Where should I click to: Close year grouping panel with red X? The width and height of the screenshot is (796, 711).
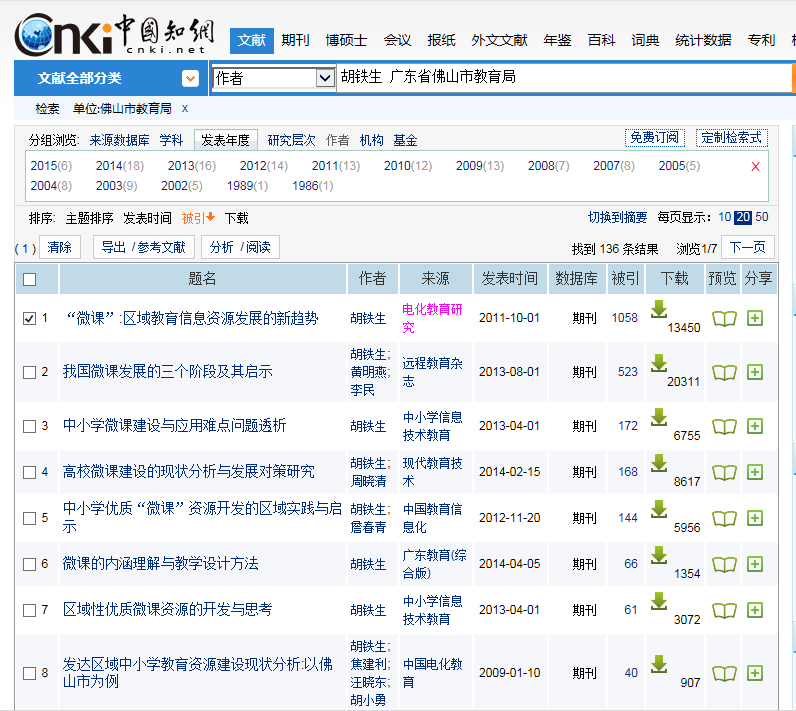pos(755,167)
